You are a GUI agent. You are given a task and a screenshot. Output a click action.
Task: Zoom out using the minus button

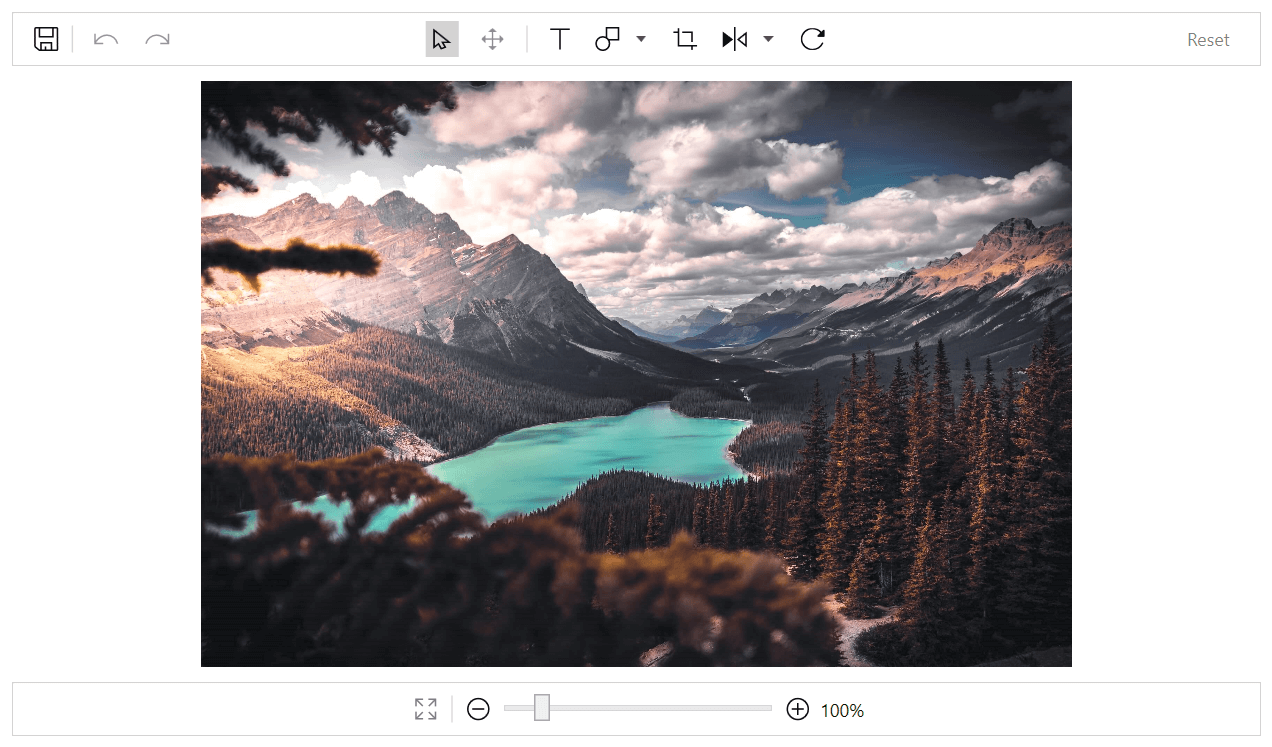click(479, 709)
